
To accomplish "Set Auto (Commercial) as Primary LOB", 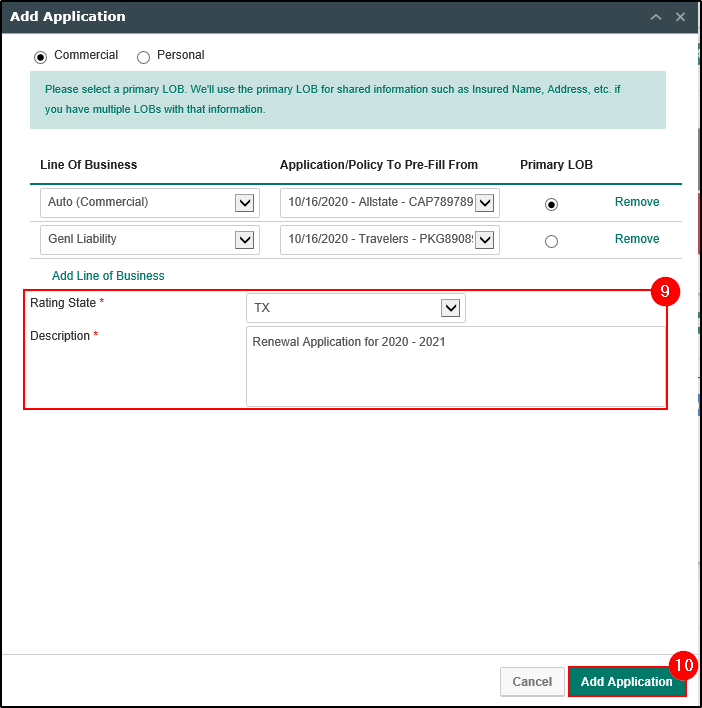I will (551, 205).
